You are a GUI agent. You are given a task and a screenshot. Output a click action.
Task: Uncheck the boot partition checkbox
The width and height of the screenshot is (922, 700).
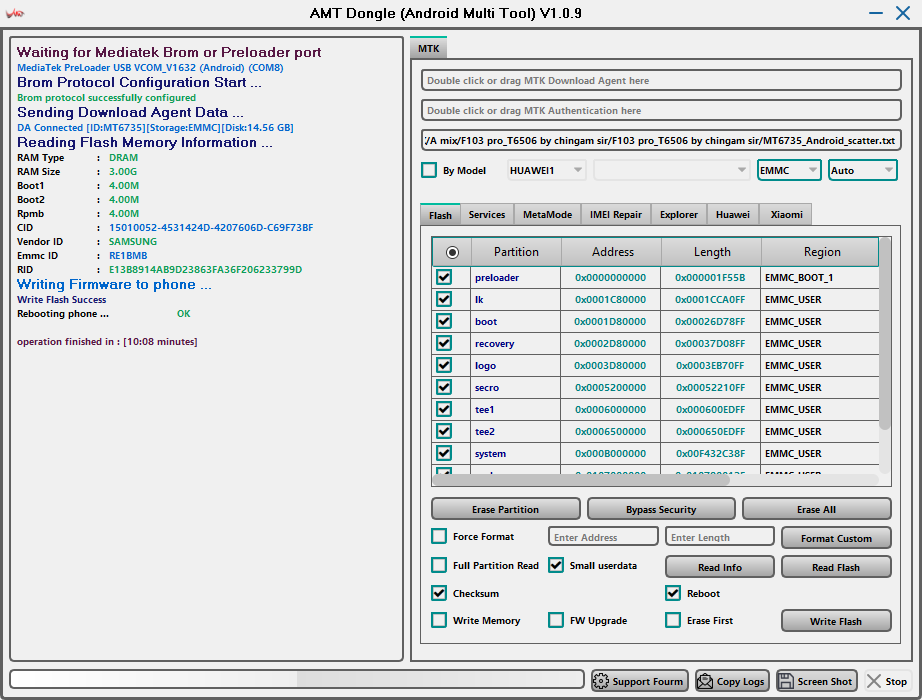pyautogui.click(x=444, y=321)
